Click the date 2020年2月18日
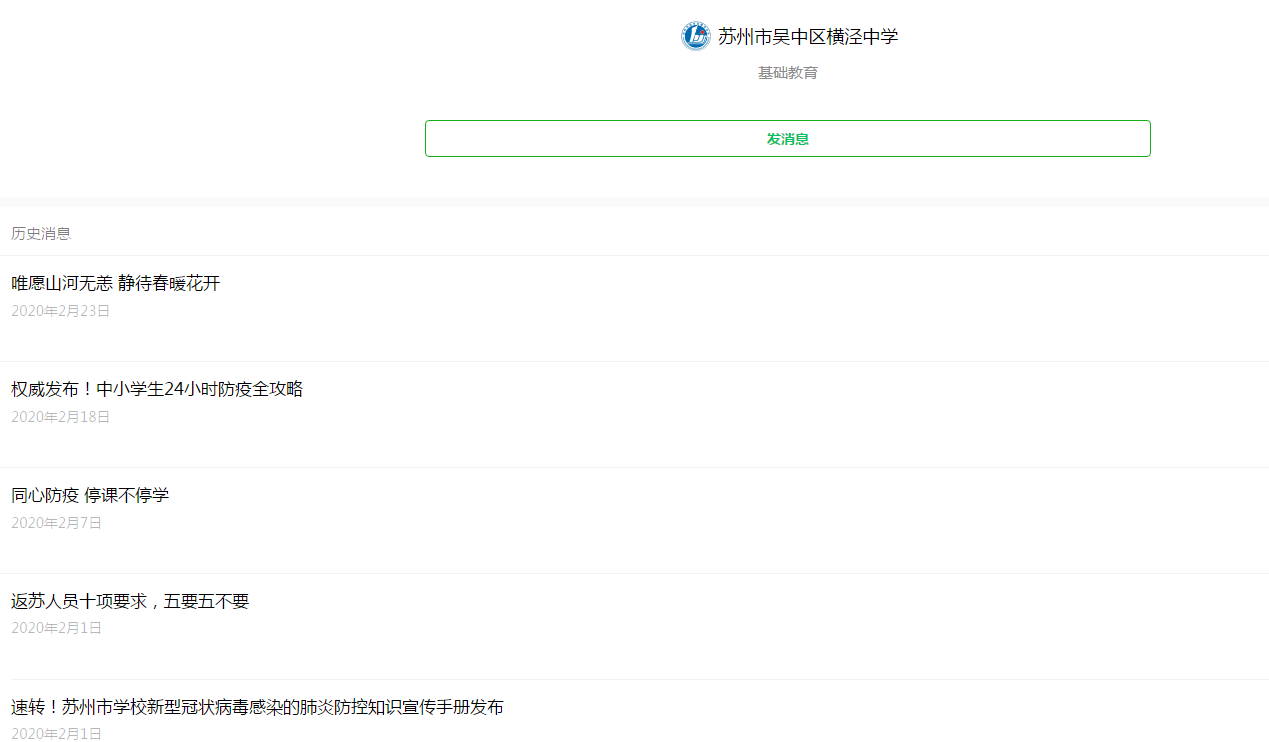The height and width of the screenshot is (742, 1269). 61,417
